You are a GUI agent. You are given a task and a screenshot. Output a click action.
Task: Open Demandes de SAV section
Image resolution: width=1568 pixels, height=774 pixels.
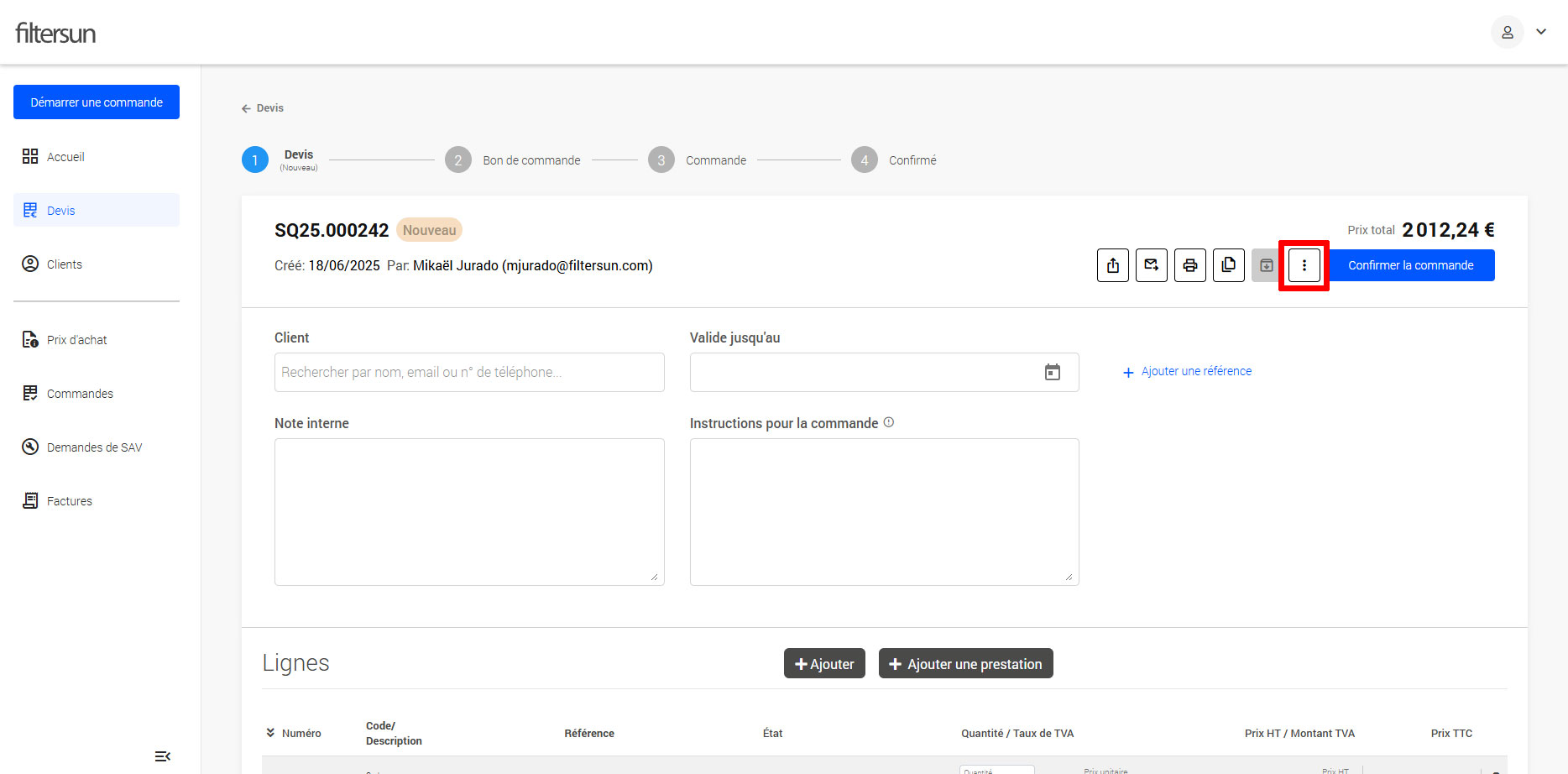pyautogui.click(x=94, y=447)
